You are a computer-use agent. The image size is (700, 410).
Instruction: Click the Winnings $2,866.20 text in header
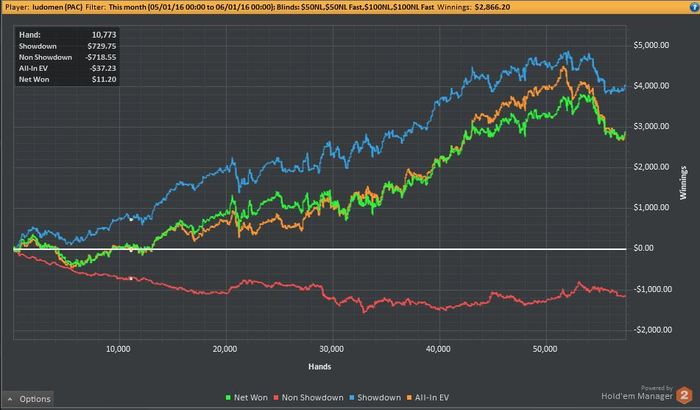(474, 7)
